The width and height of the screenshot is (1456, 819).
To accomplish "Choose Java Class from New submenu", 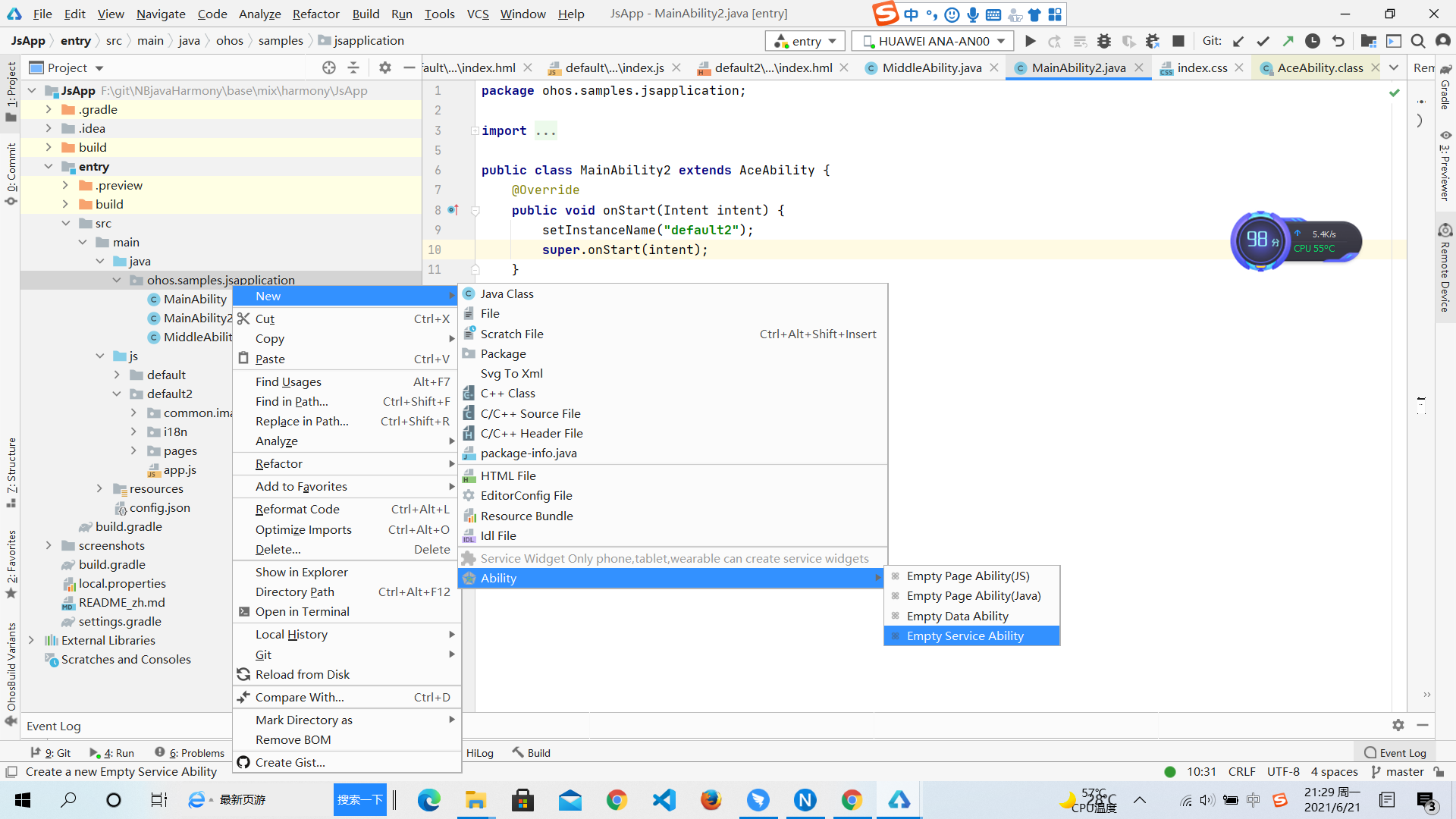I will tap(507, 293).
